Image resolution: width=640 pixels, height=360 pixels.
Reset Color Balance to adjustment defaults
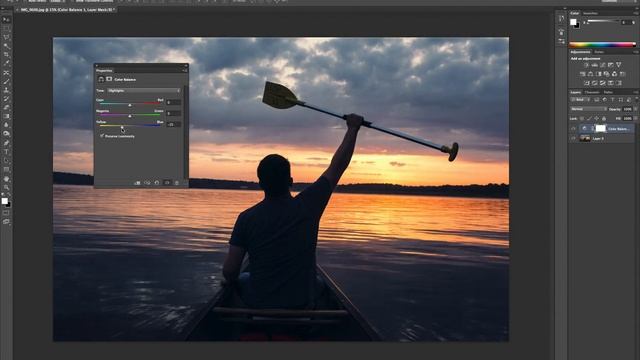point(157,183)
